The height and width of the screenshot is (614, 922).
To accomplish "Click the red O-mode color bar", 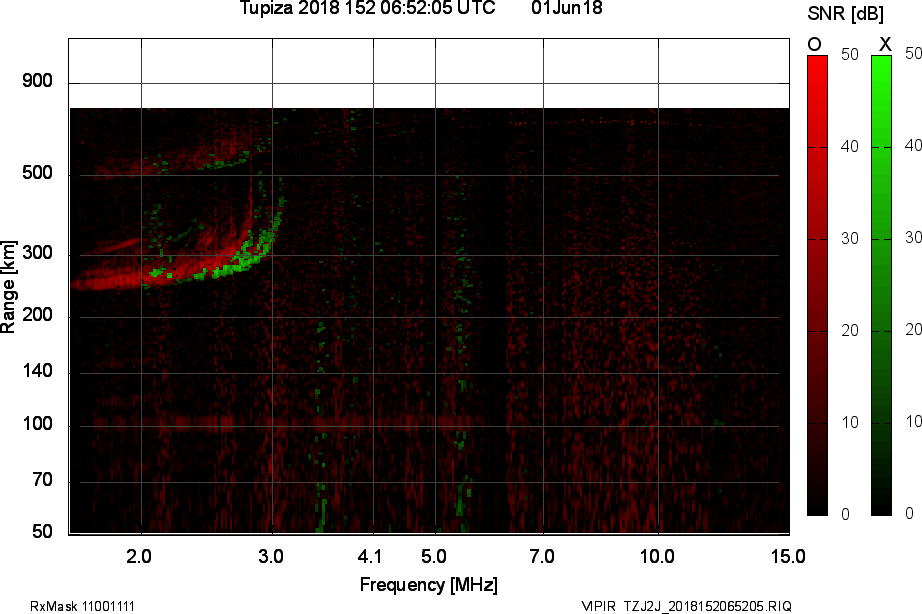I will [x=817, y=285].
